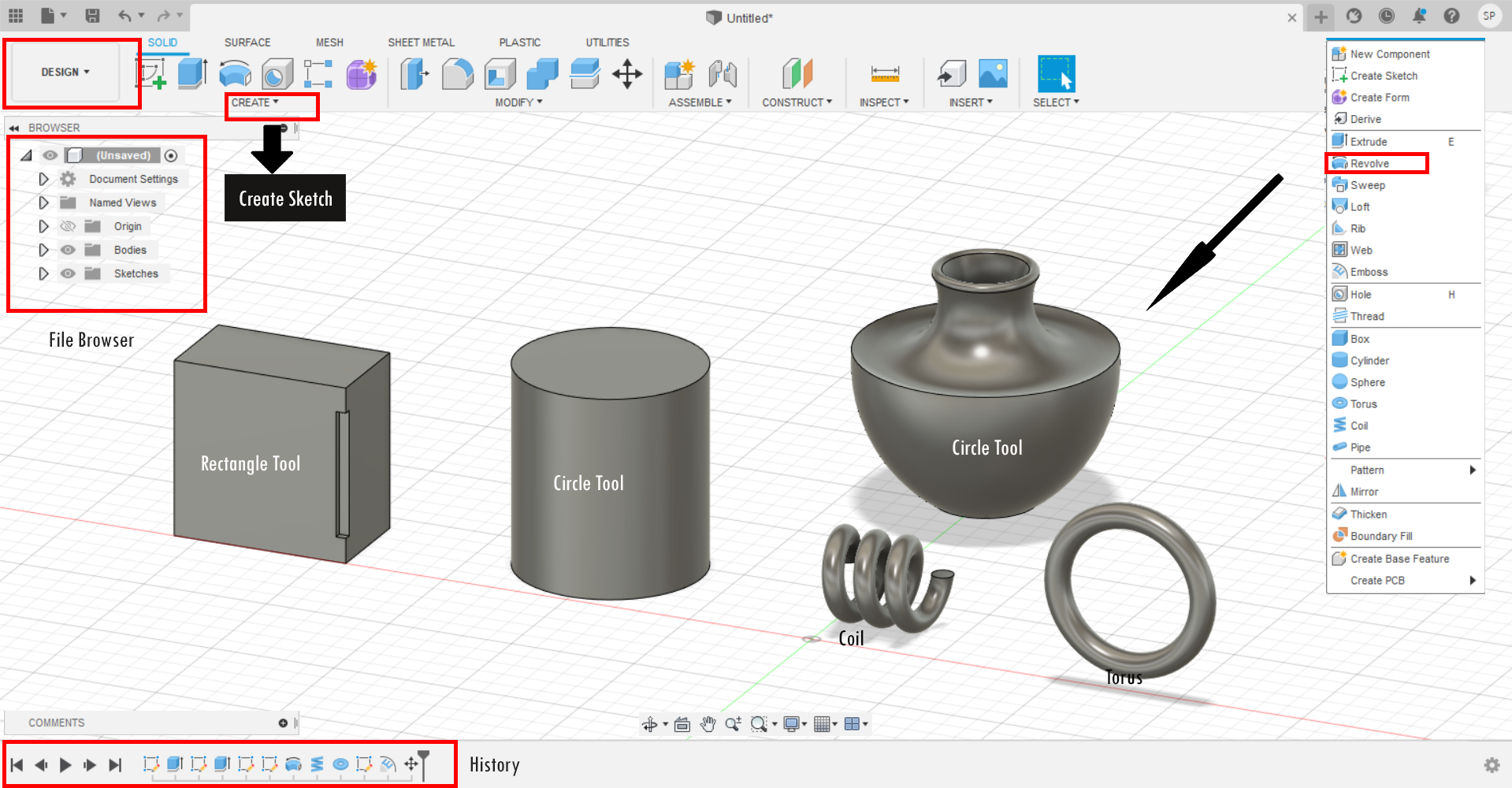Screen dimensions: 1512x788
Task: Select the Fillet tool icon
Action: (458, 74)
